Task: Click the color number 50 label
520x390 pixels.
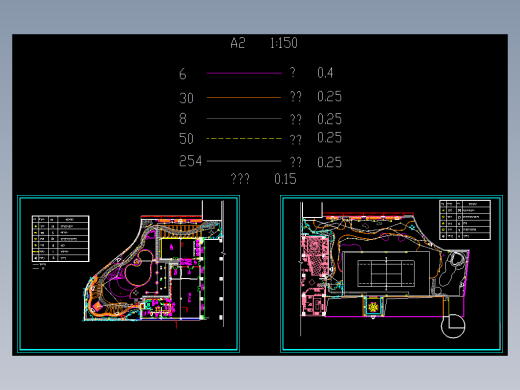Action: pos(186,139)
